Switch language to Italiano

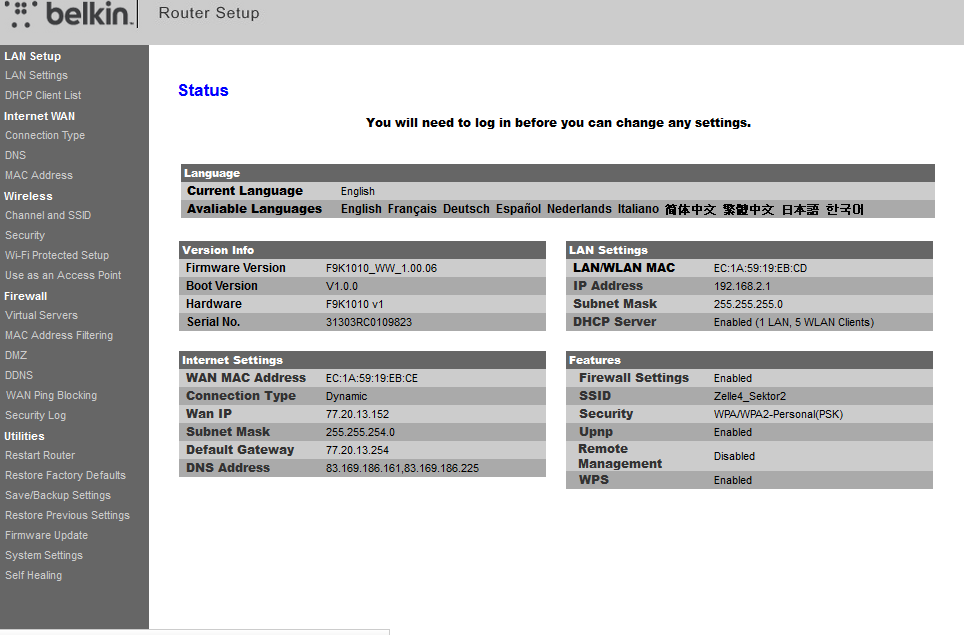(x=638, y=209)
